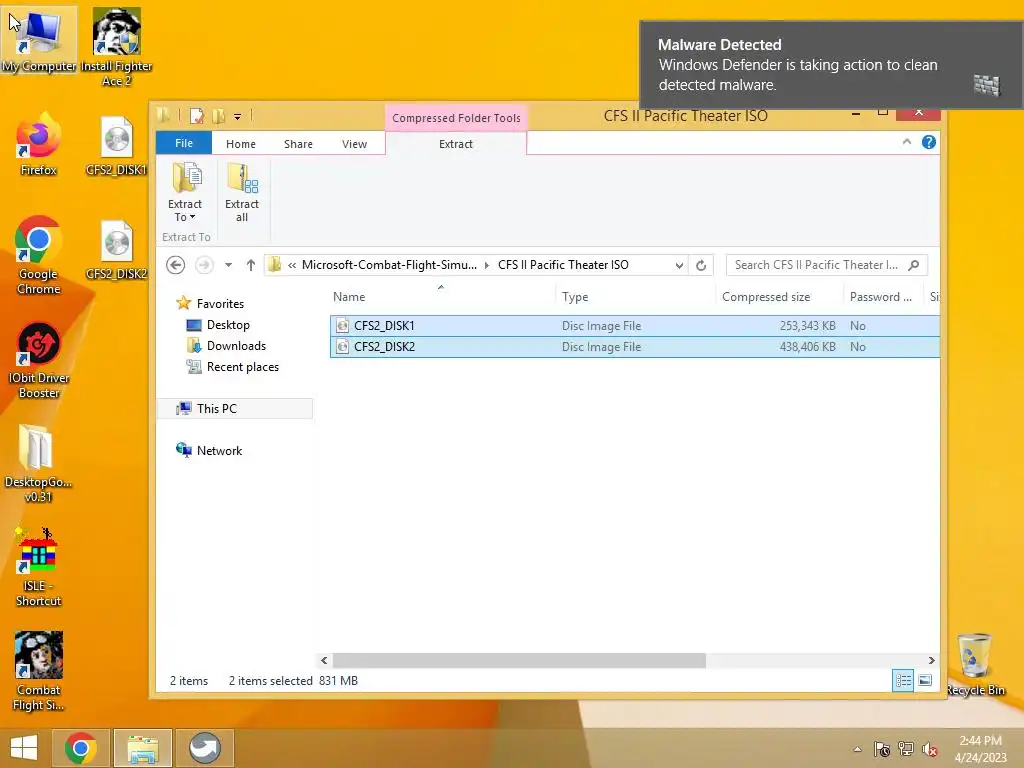Image resolution: width=1024 pixels, height=768 pixels.
Task: Click Search CFS II Pacific Theater field
Action: tap(826, 265)
